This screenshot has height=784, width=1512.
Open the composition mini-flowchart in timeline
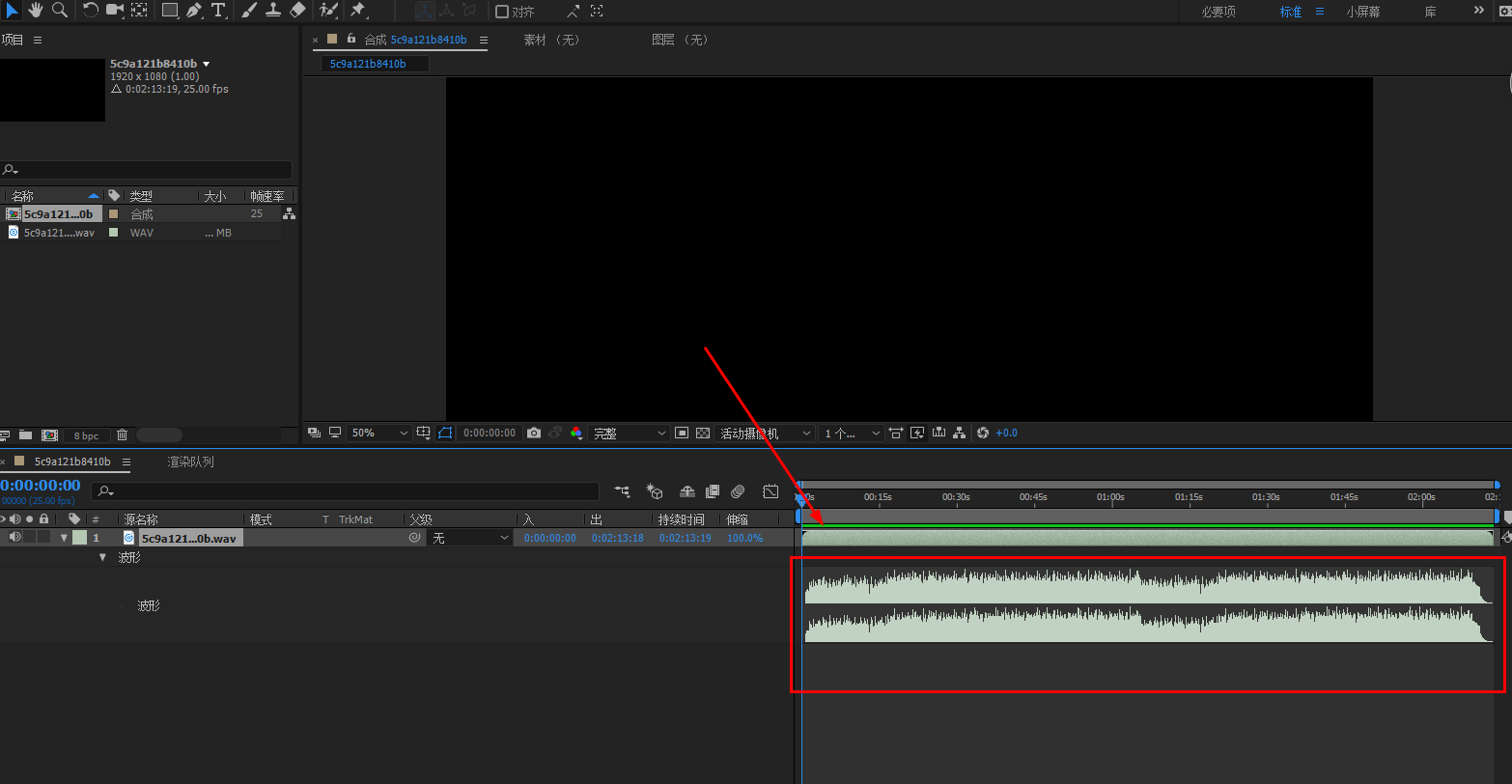tap(622, 491)
